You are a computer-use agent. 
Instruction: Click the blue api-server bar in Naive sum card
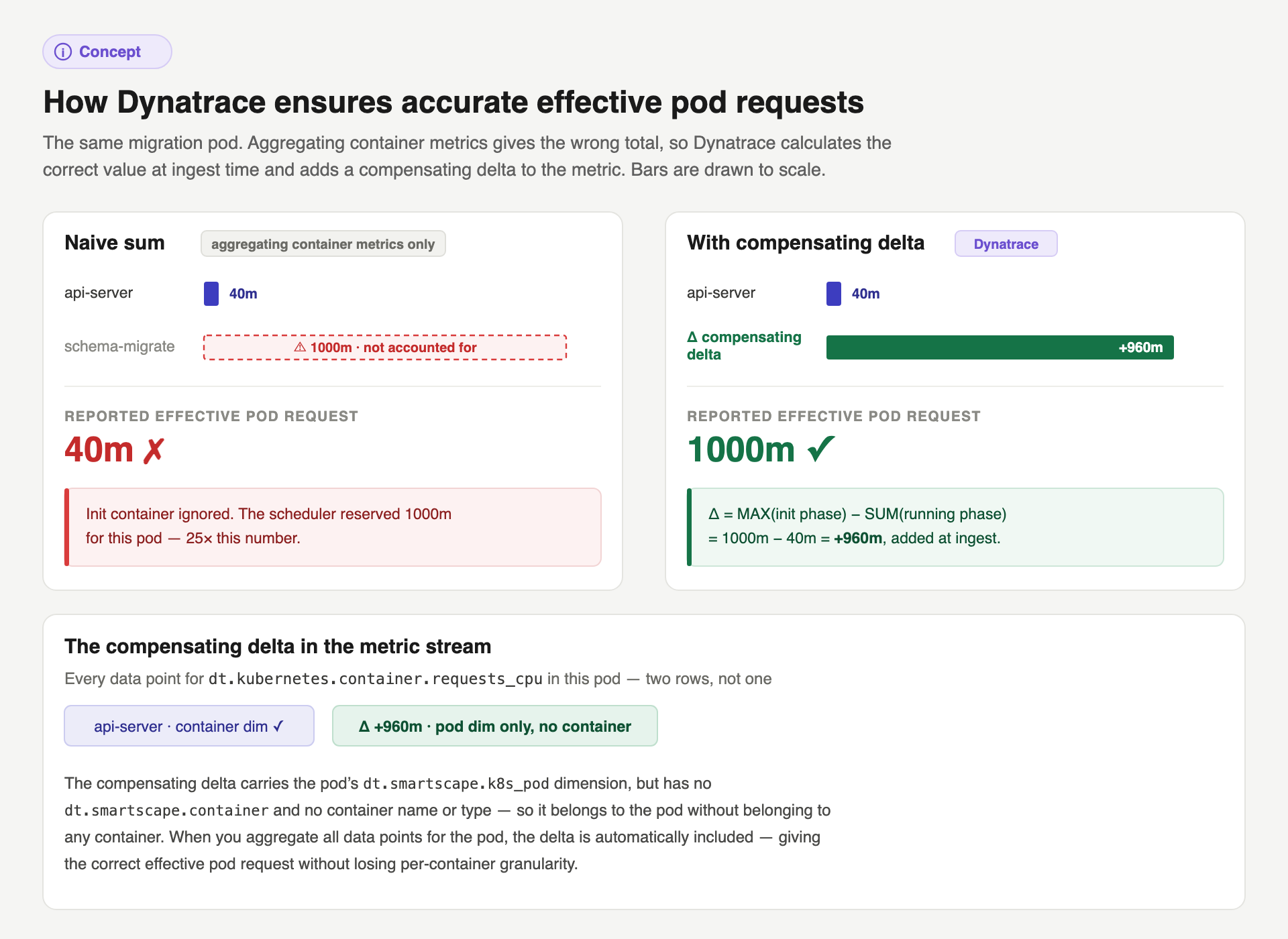(211, 294)
